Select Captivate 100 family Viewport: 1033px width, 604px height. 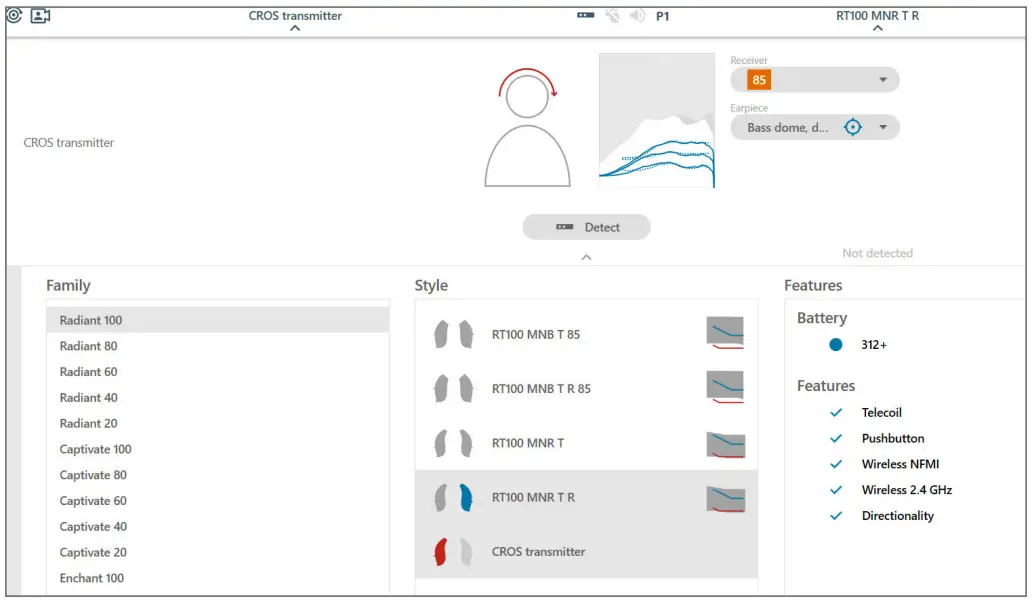pyautogui.click(x=218, y=449)
